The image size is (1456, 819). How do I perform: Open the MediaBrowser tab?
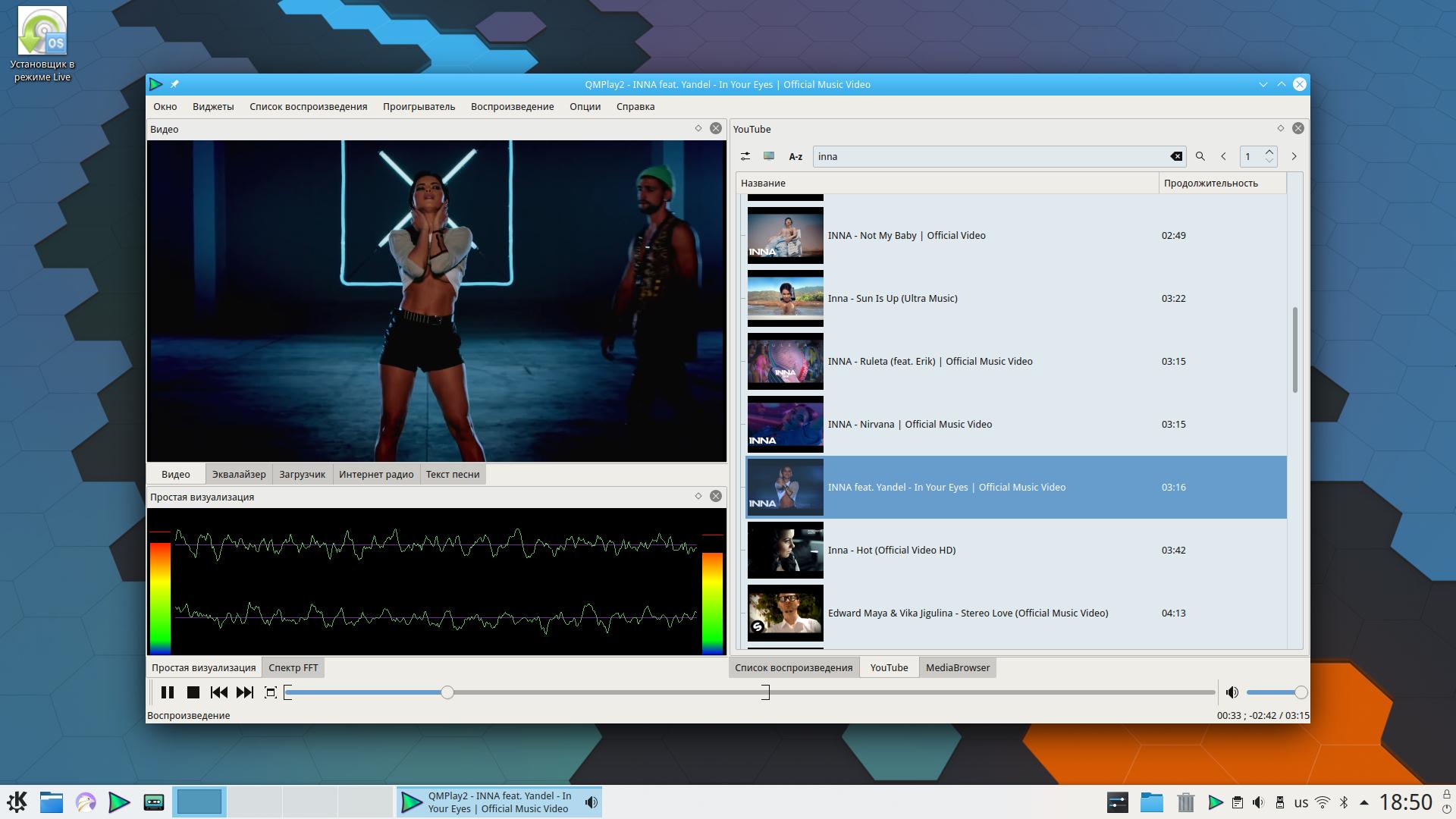pyautogui.click(x=957, y=668)
